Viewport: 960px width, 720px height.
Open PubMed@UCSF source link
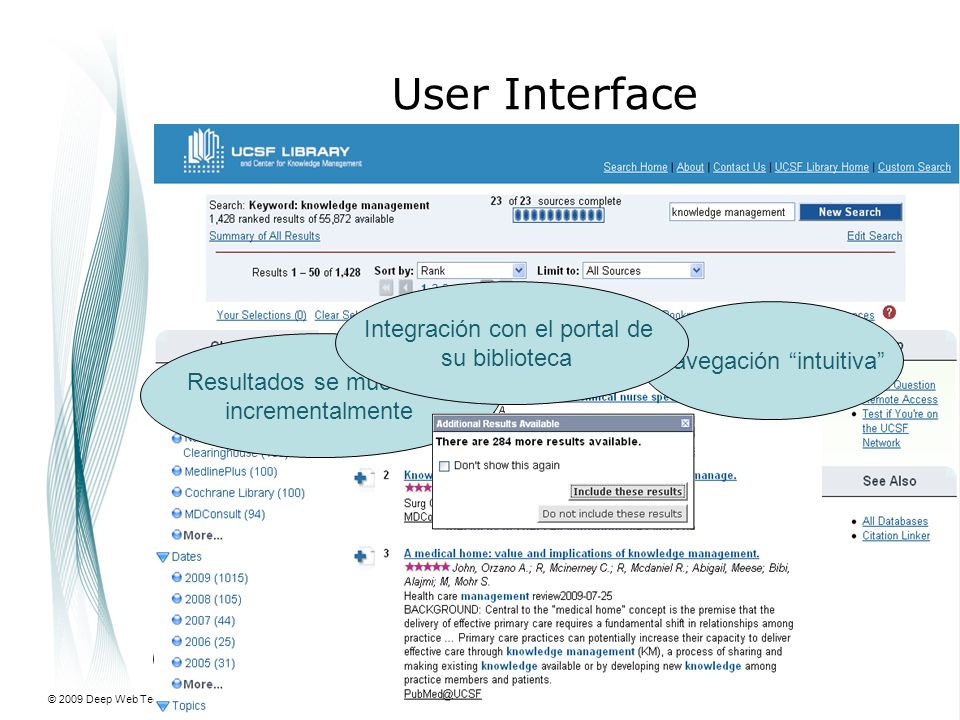(443, 694)
